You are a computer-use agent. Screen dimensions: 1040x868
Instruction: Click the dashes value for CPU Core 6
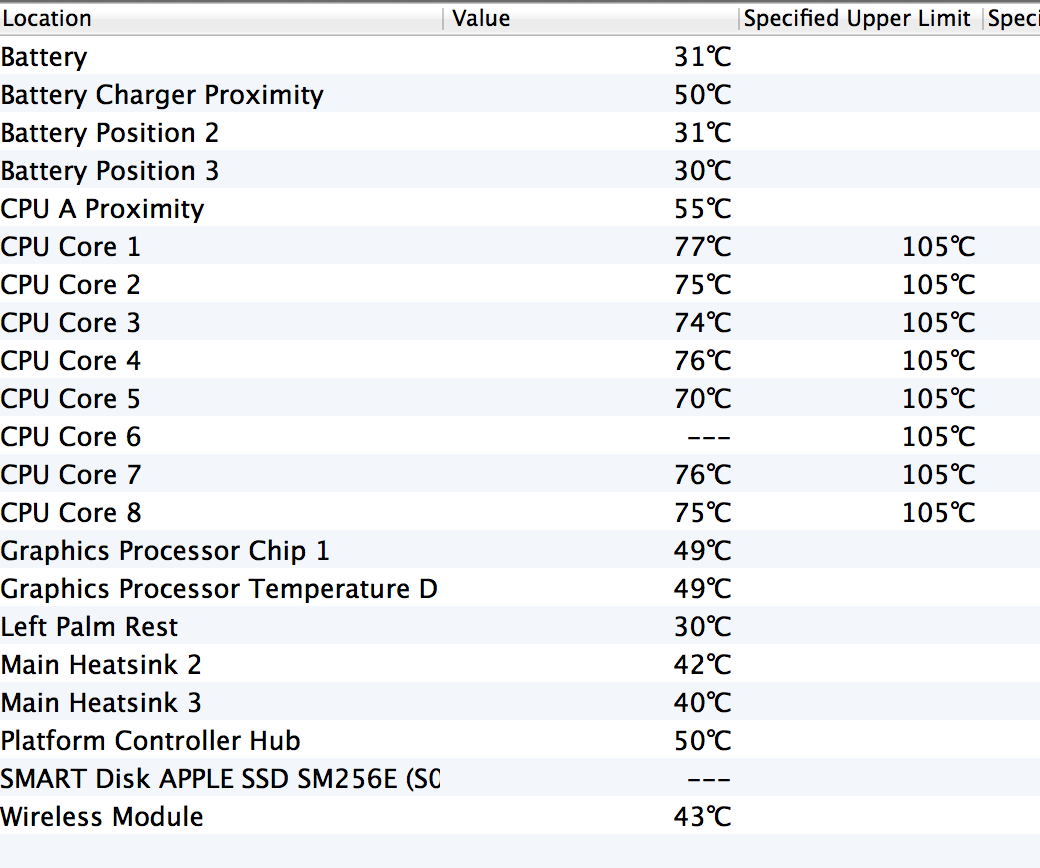pos(708,438)
